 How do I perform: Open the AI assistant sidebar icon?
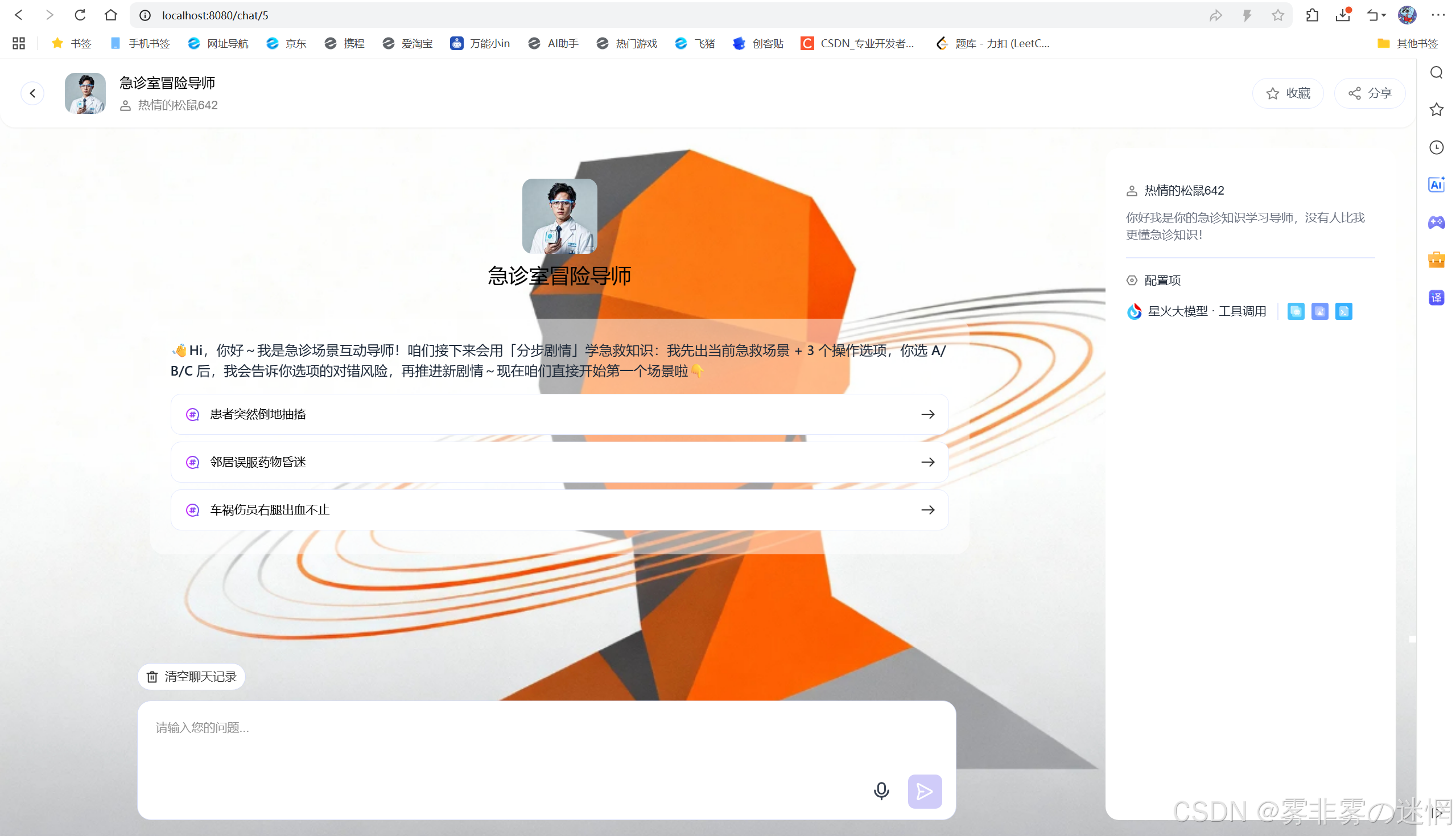point(1436,185)
